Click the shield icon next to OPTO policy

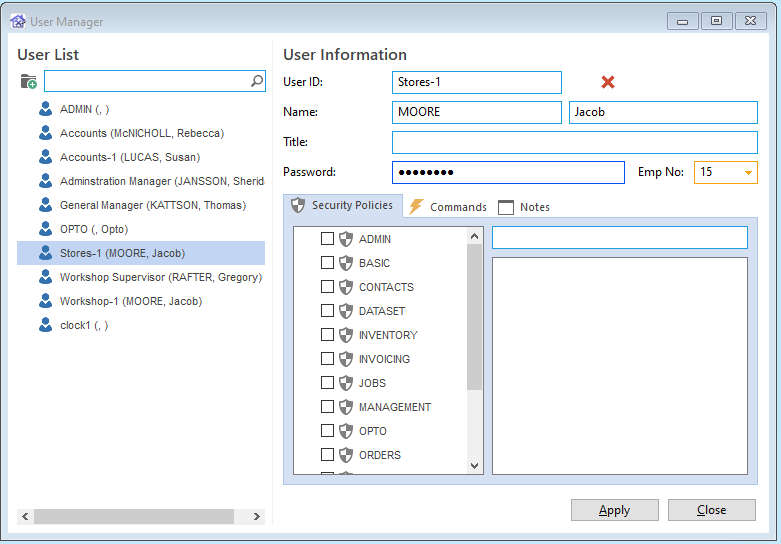click(x=346, y=431)
